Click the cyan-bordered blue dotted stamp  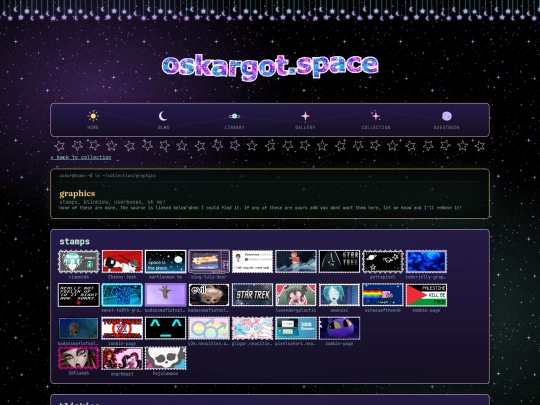122,295
